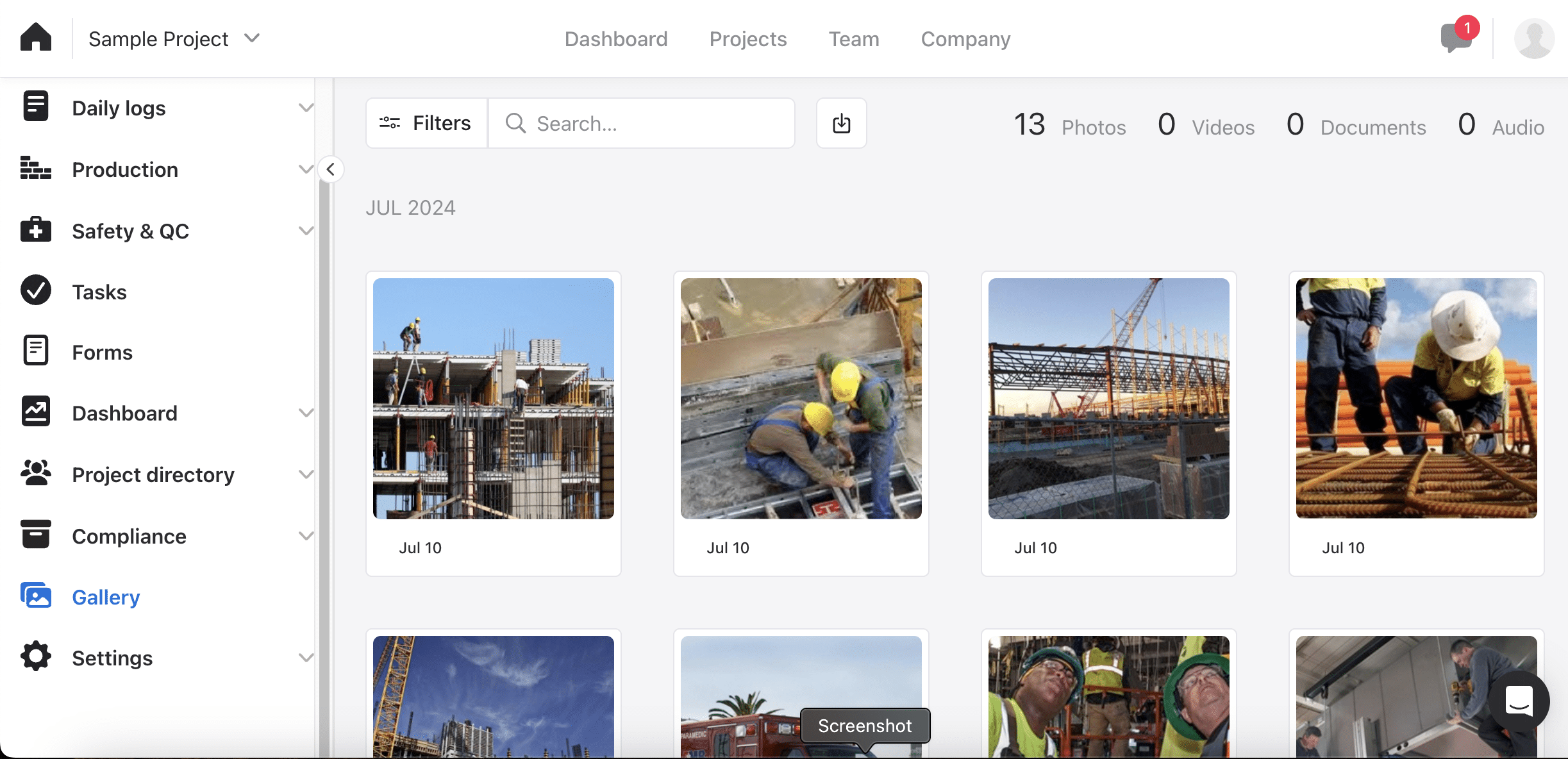Click the Tasks checkmark icon
The image size is (1568, 759).
36,290
